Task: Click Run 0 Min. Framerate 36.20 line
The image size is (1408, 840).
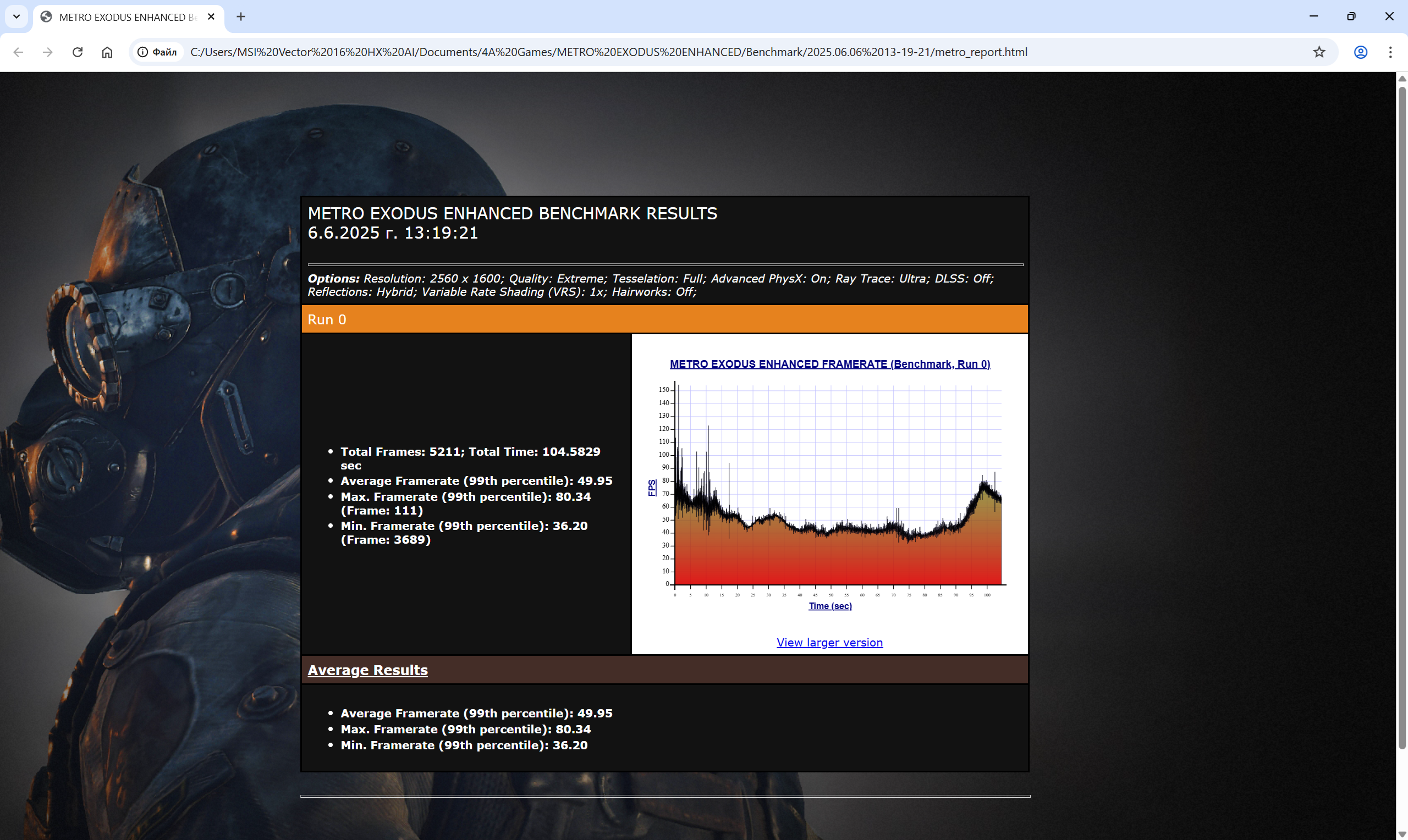Action: [x=464, y=533]
